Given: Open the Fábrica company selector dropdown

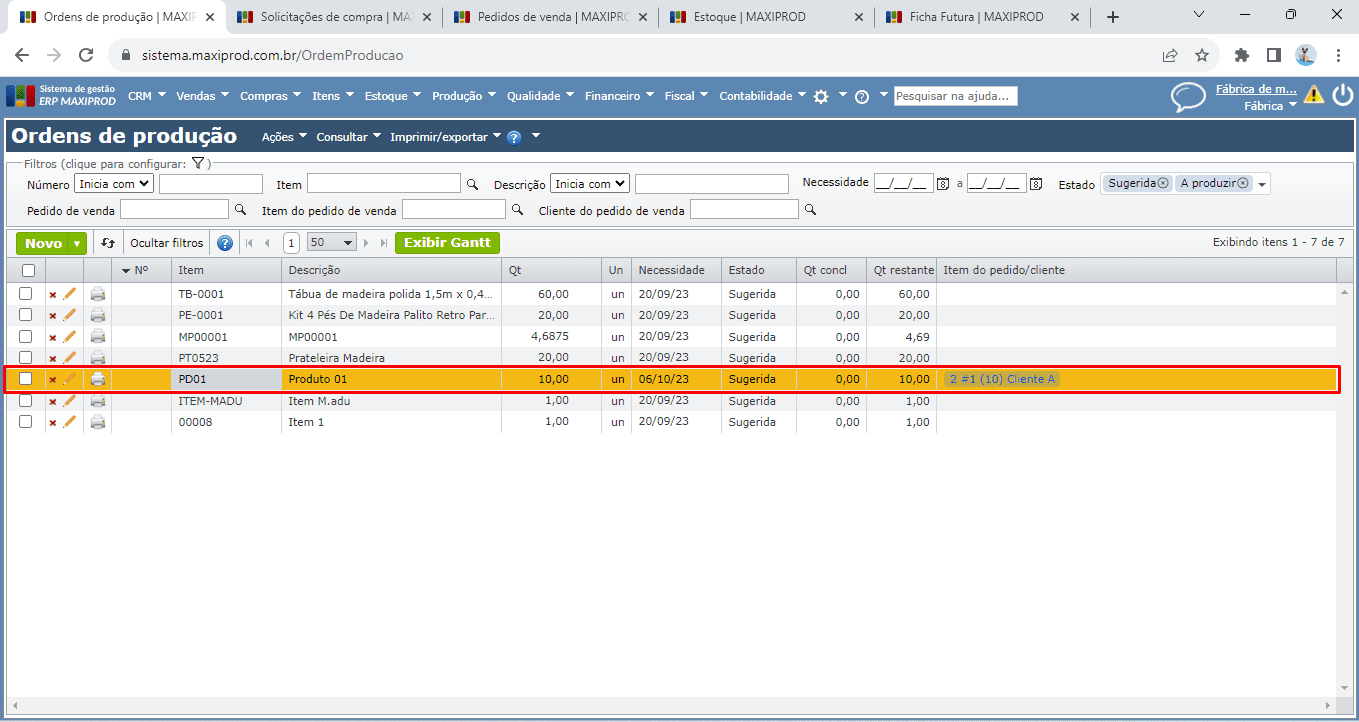Looking at the screenshot, I should pyautogui.click(x=1270, y=105).
